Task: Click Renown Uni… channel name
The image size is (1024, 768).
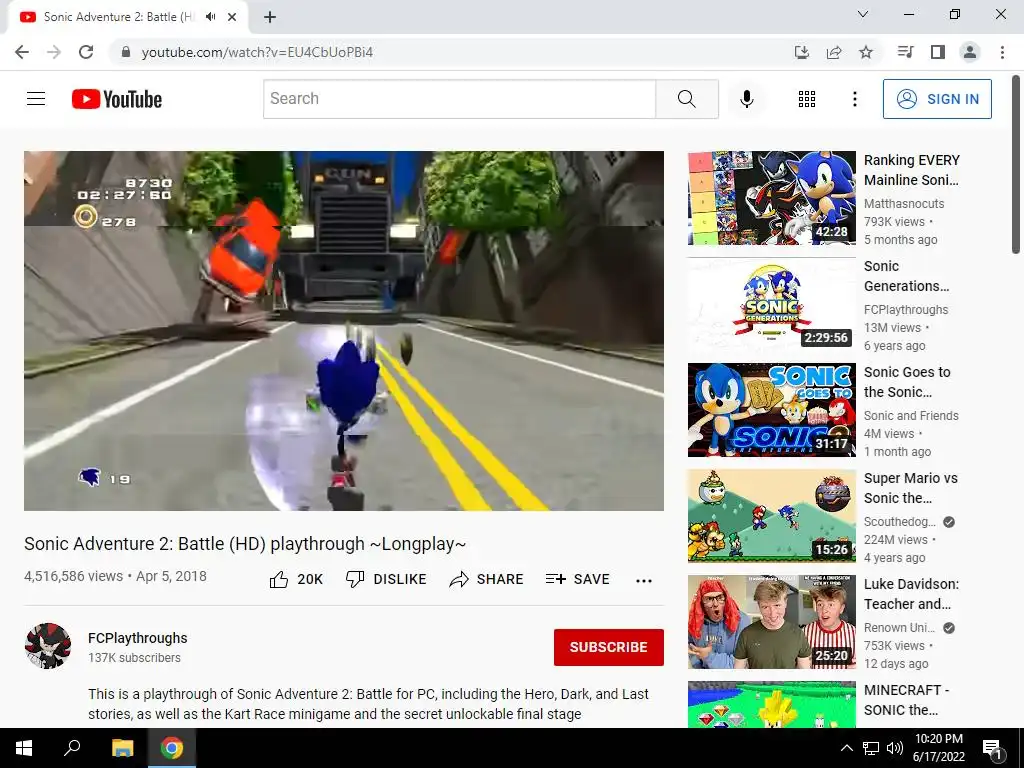Action: coord(899,628)
